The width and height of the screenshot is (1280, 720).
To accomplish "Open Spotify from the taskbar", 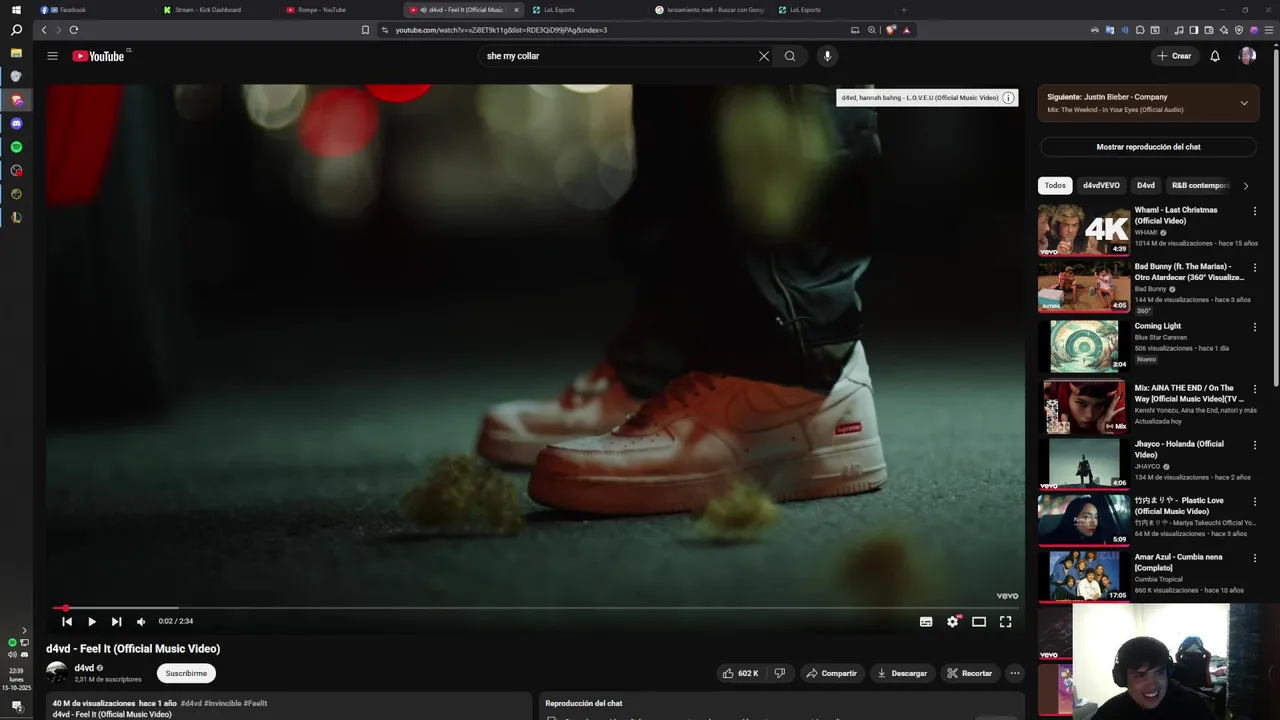I will 16,147.
